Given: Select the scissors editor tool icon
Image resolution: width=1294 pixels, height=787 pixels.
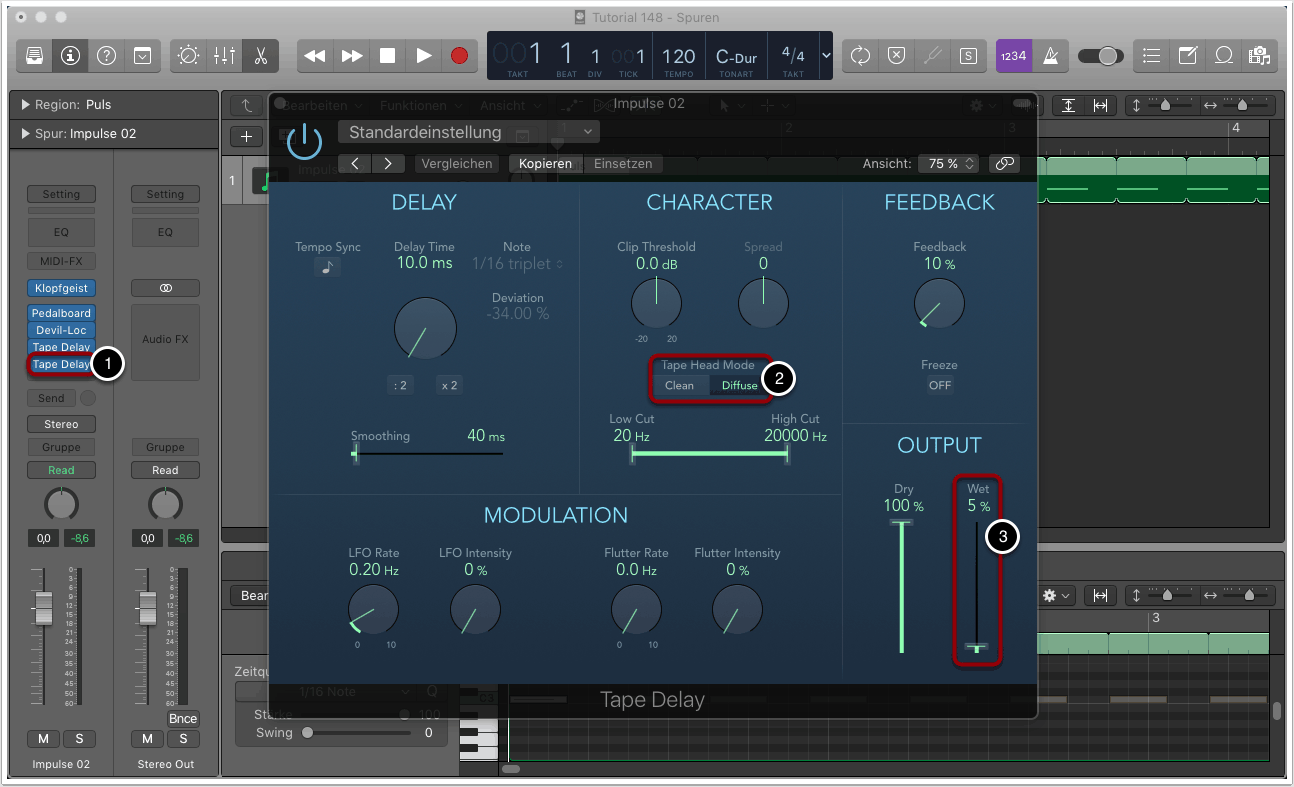Looking at the screenshot, I should pos(260,56).
